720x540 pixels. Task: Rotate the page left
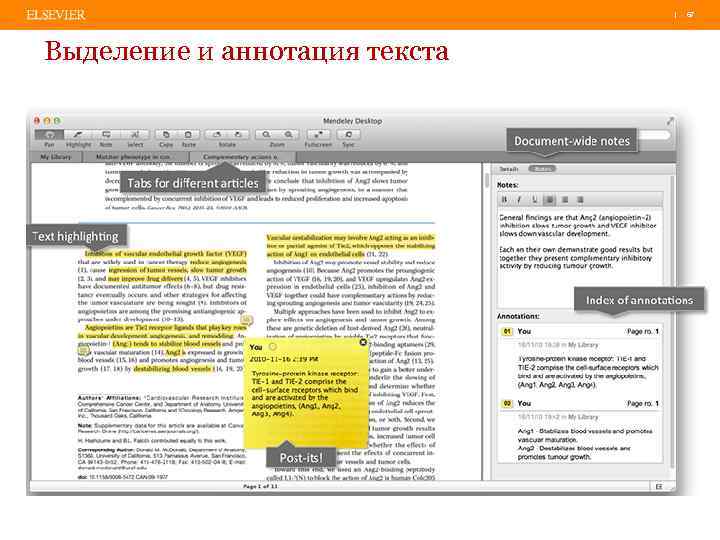pos(216,135)
